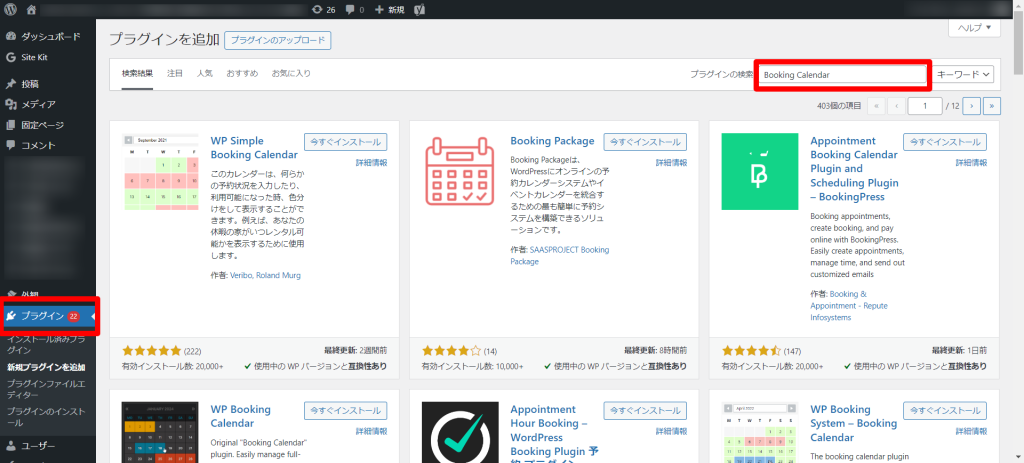Image resolution: width=1024 pixels, height=463 pixels.
Task: Open Appointment Booking Calendar Plugin title
Action: coord(854,169)
